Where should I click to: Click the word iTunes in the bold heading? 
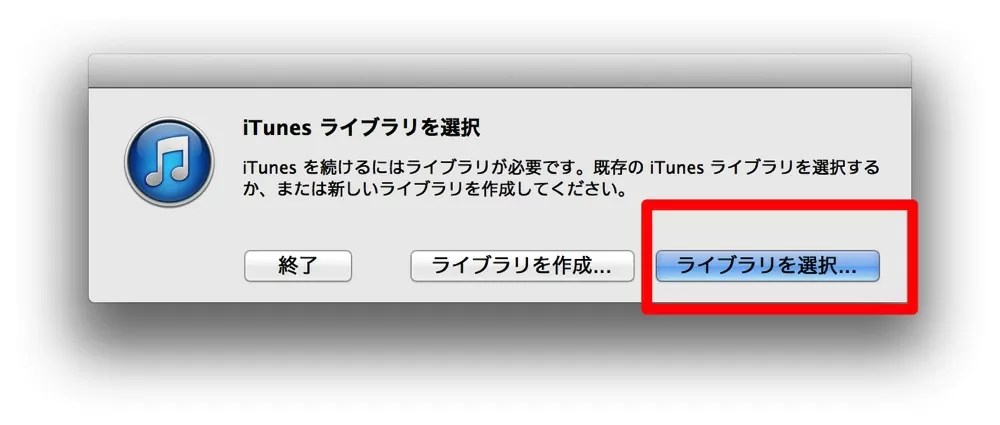277,128
